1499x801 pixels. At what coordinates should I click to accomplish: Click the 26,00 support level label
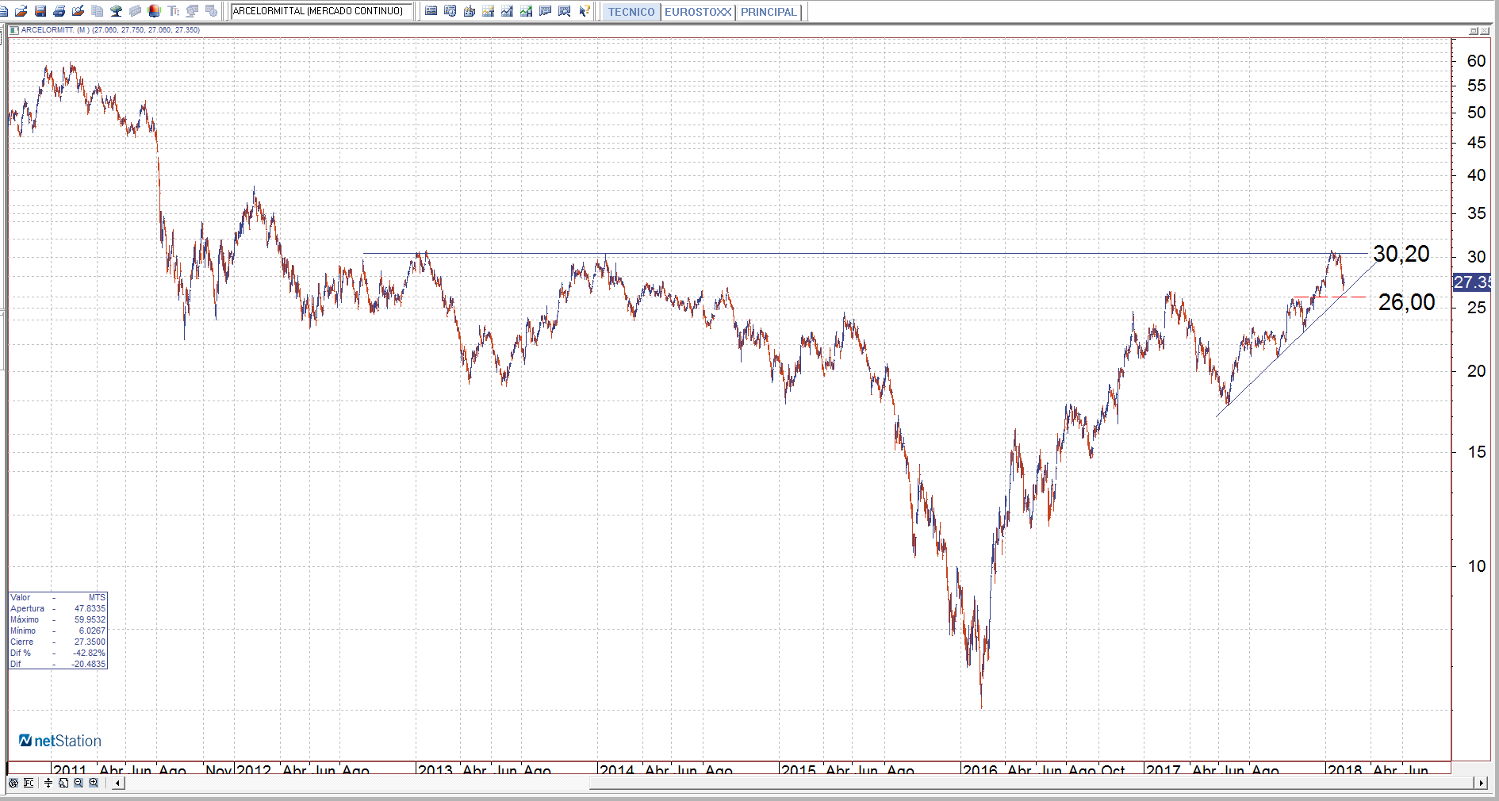coord(1407,302)
